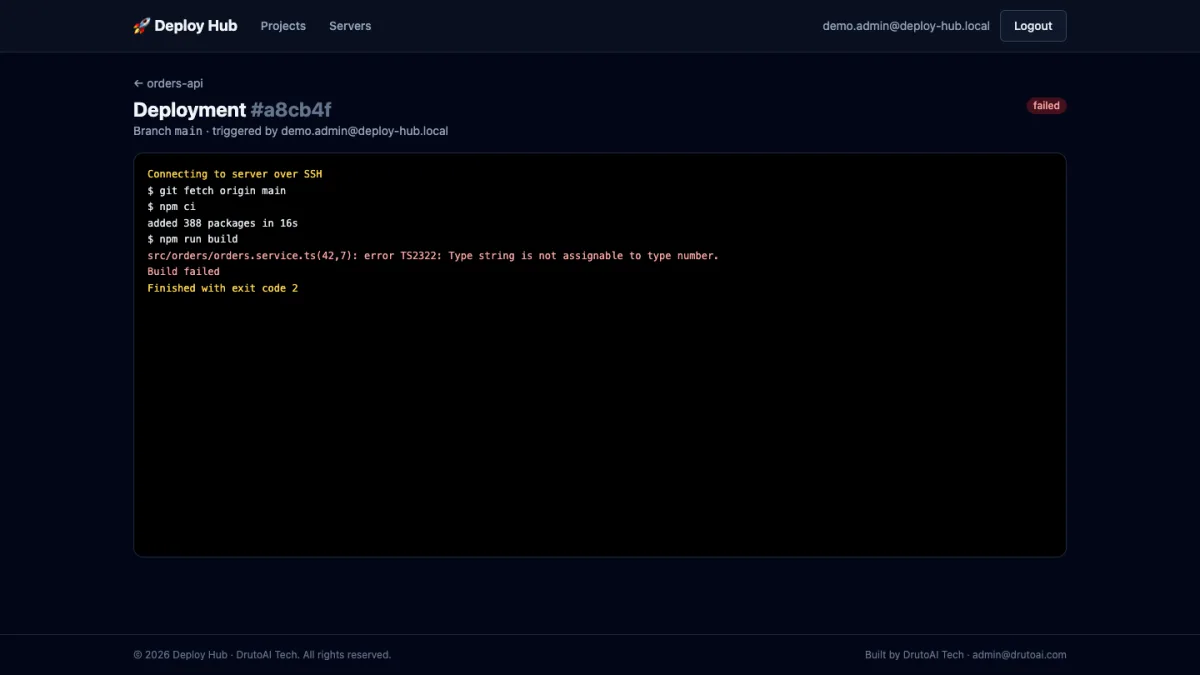Click the Logout button

coord(1033,26)
